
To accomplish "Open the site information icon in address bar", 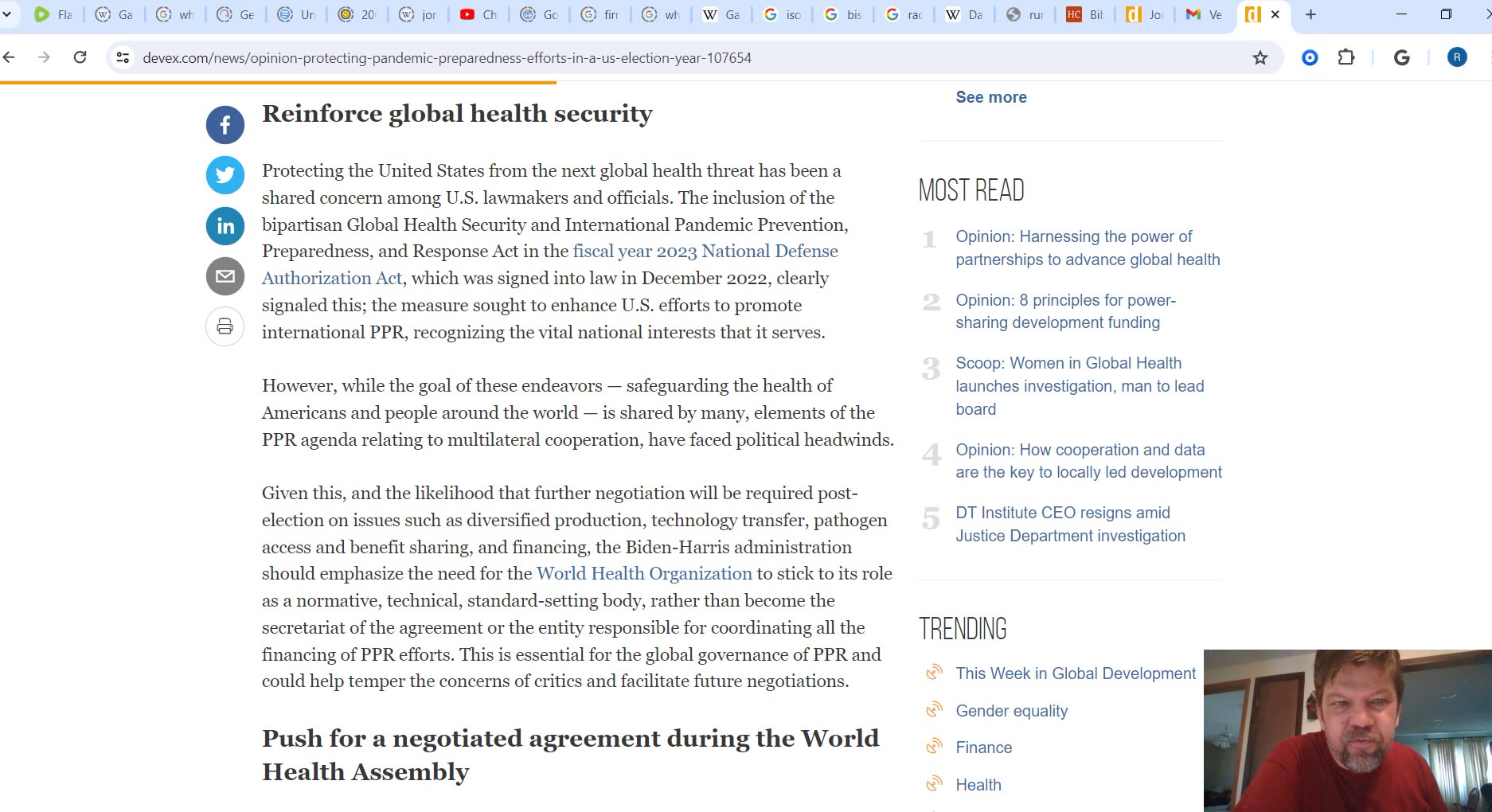I will pos(122,57).
